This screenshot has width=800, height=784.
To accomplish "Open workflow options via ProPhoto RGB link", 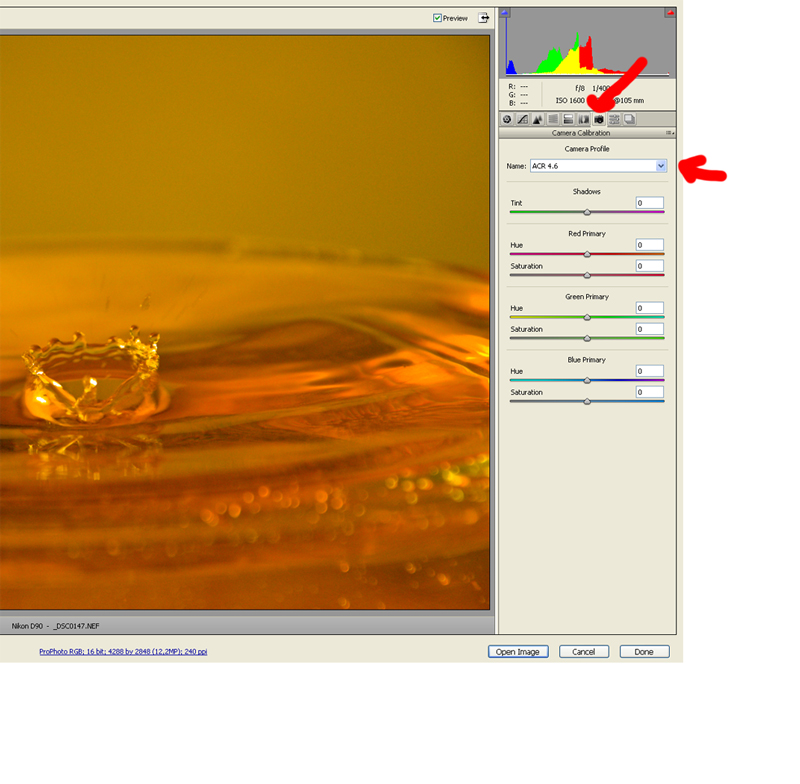I will tap(123, 652).
